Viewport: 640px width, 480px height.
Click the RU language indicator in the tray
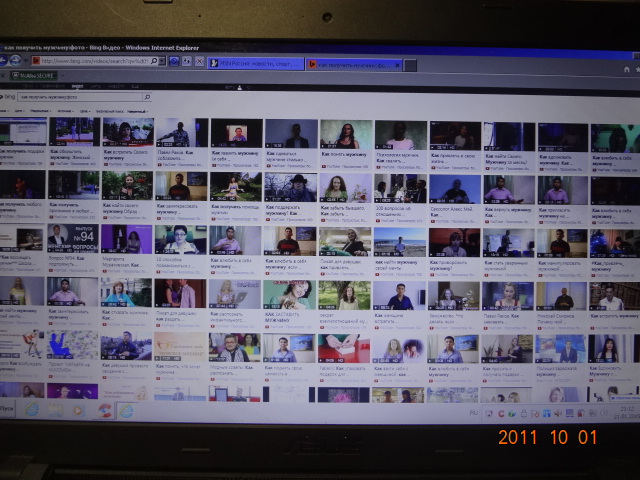coord(473,413)
